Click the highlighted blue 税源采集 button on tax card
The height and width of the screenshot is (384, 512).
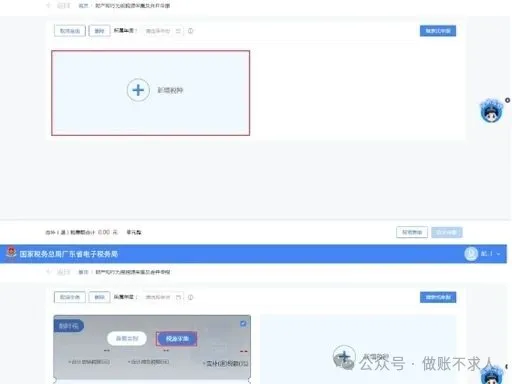pos(177,339)
